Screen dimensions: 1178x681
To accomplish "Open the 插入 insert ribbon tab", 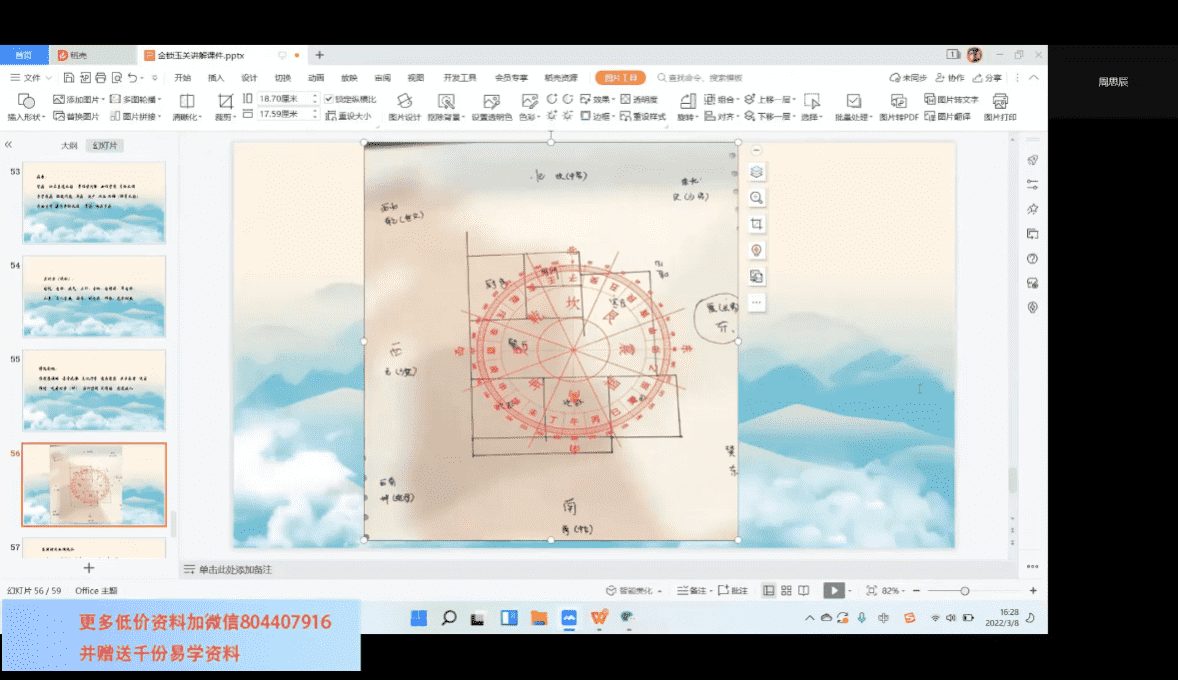I will [216, 78].
